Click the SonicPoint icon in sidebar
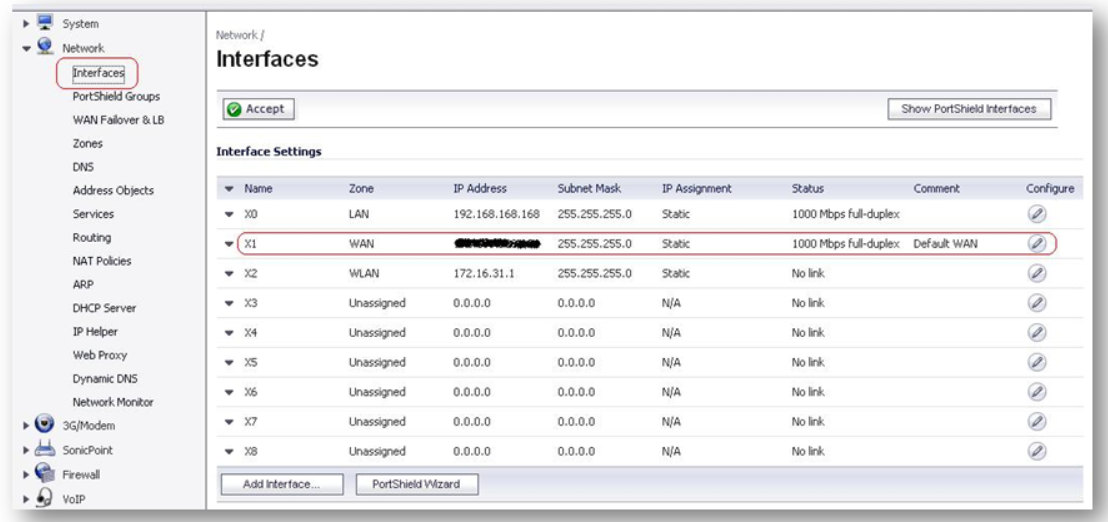This screenshot has height=522, width=1108. coord(44,450)
